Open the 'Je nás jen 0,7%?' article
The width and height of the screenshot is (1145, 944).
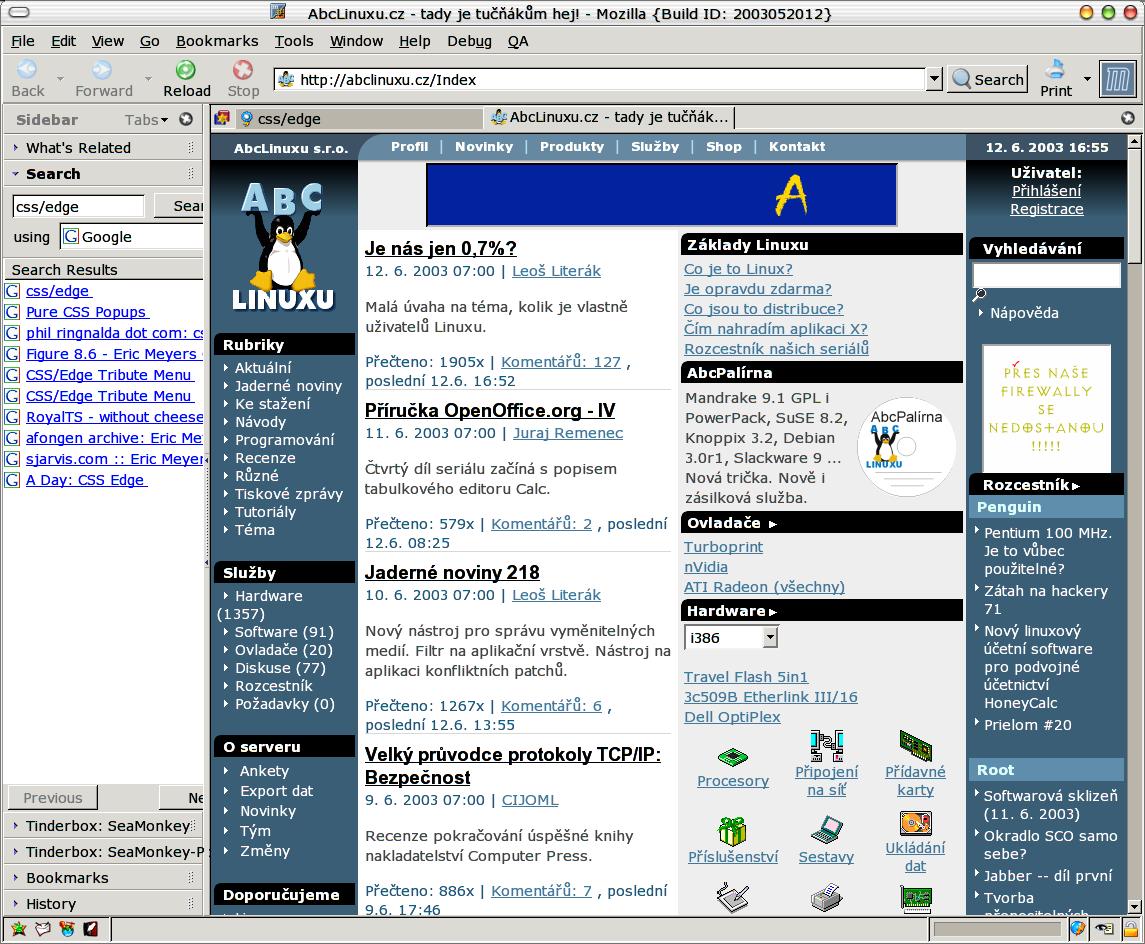tap(440, 248)
